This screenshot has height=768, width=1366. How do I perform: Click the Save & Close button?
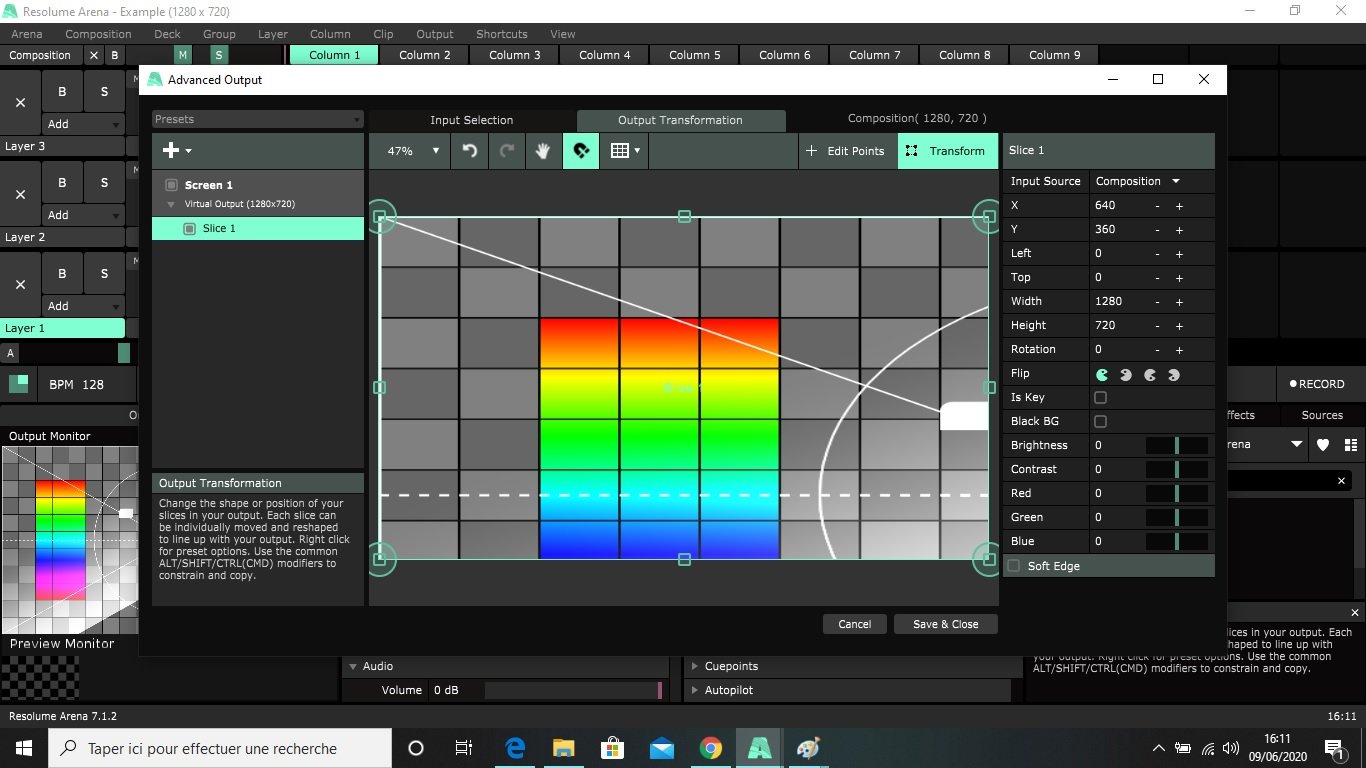tap(945, 624)
